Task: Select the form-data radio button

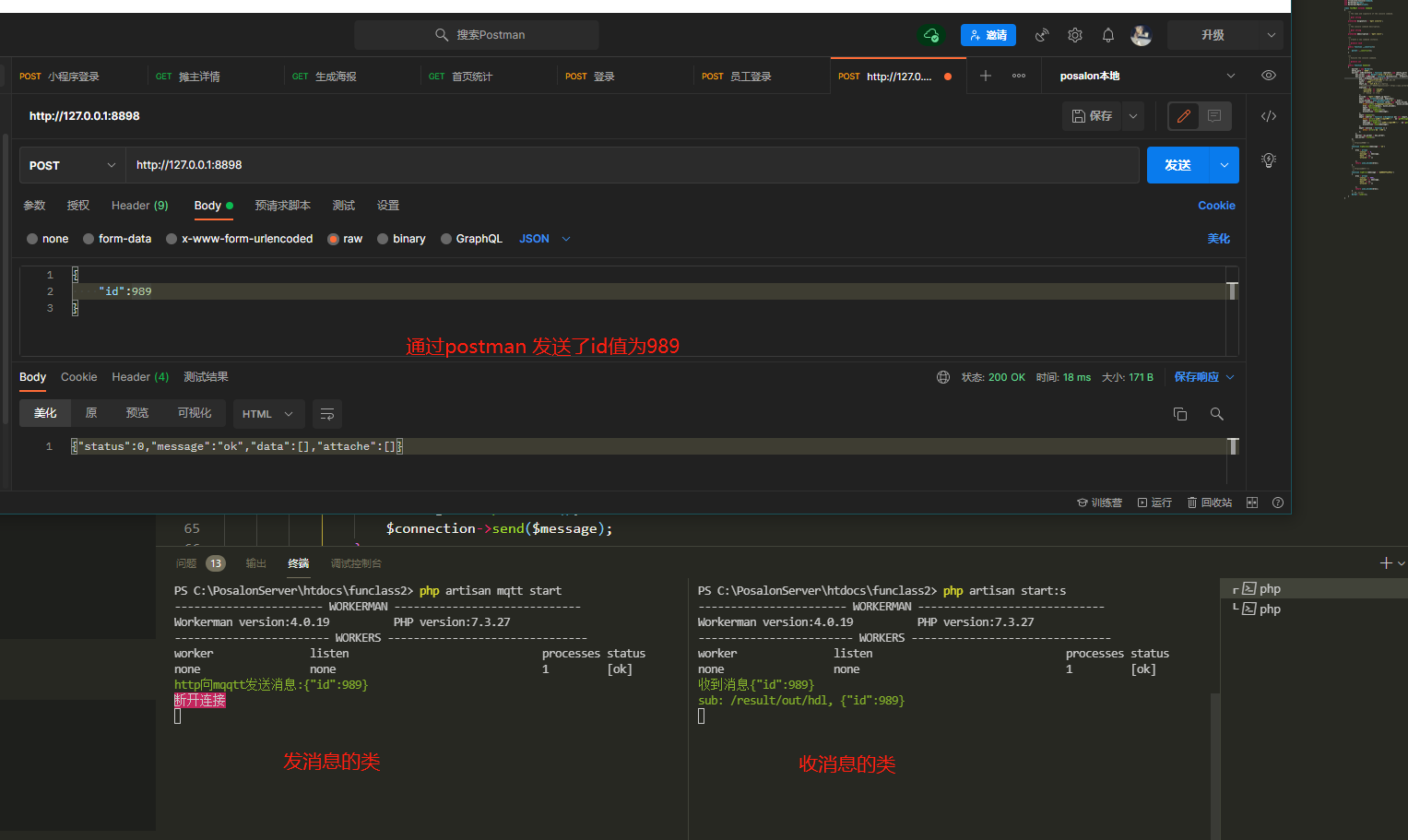Action: [89, 239]
